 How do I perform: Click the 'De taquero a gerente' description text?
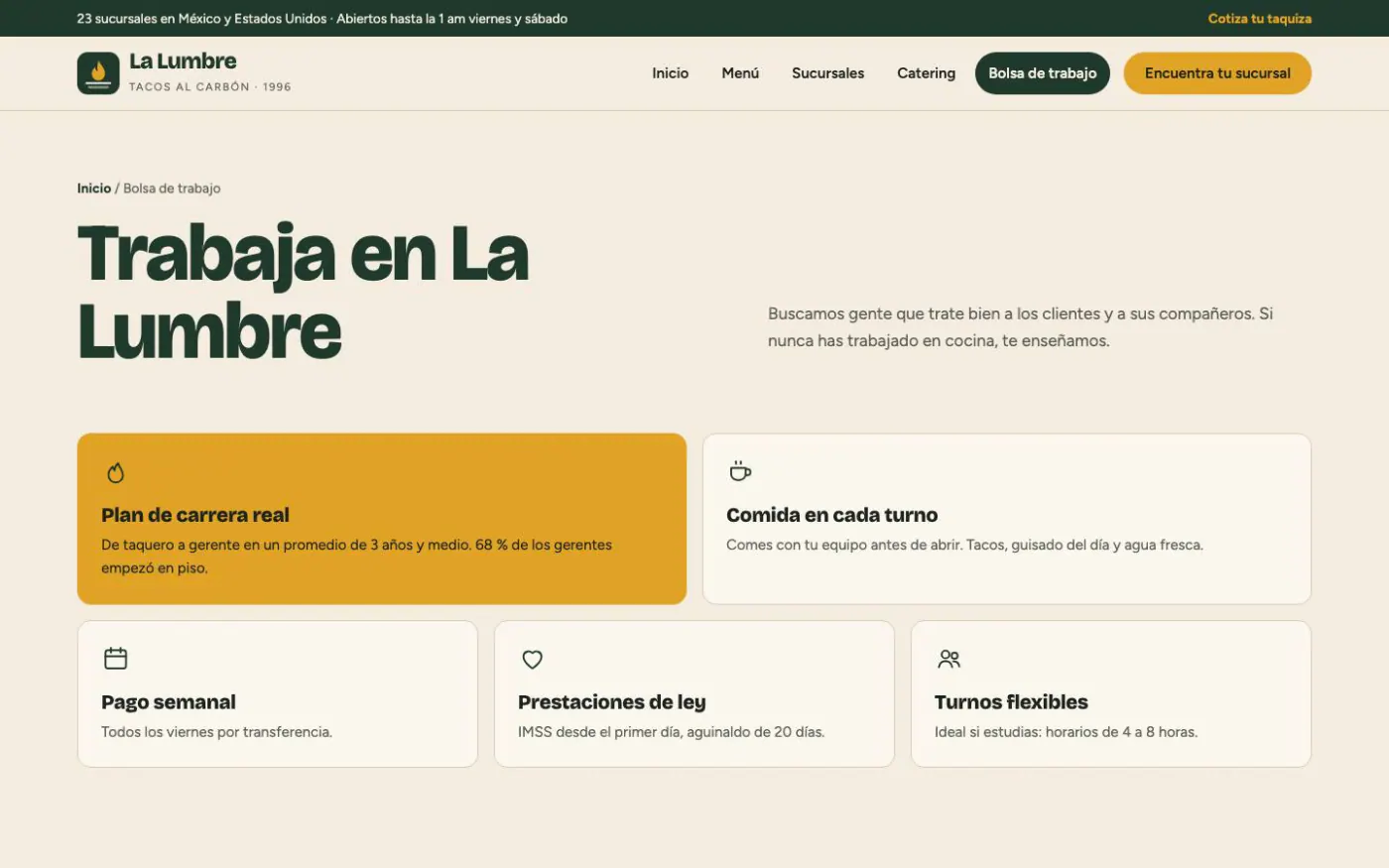tap(356, 557)
